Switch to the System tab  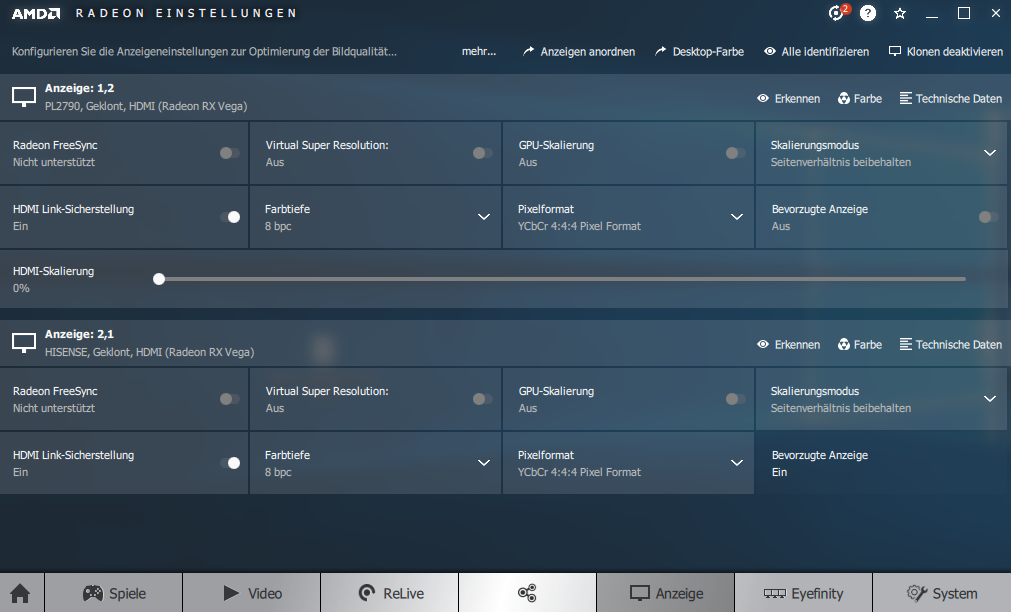pyautogui.click(x=942, y=593)
